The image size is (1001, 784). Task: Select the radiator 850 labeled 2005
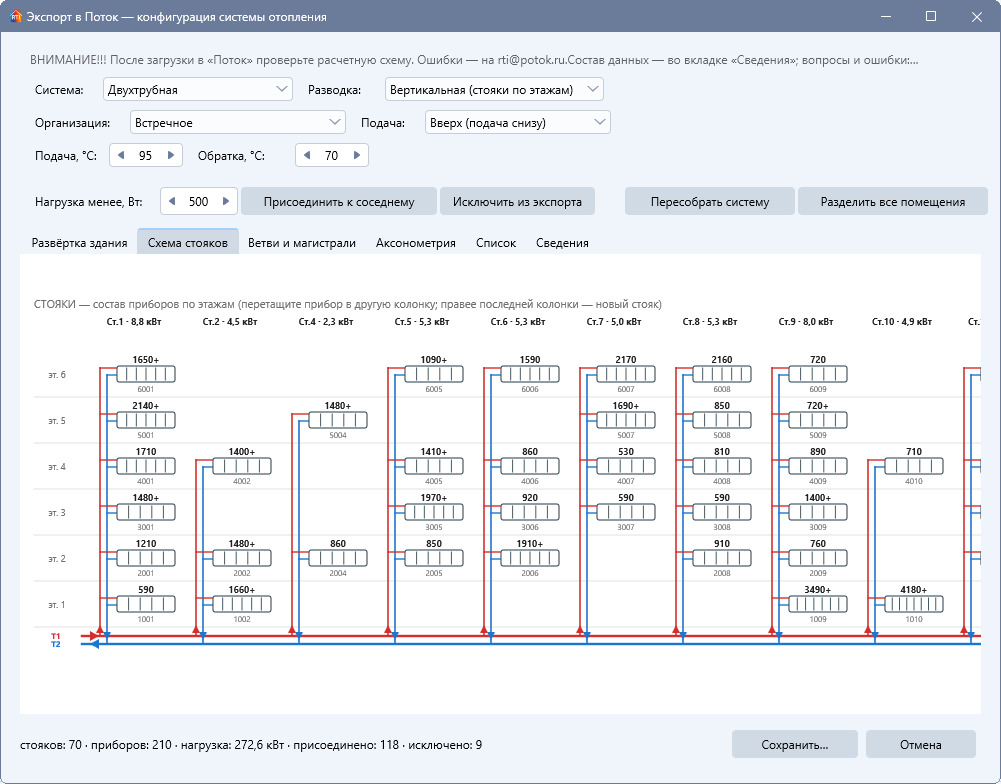coord(434,558)
